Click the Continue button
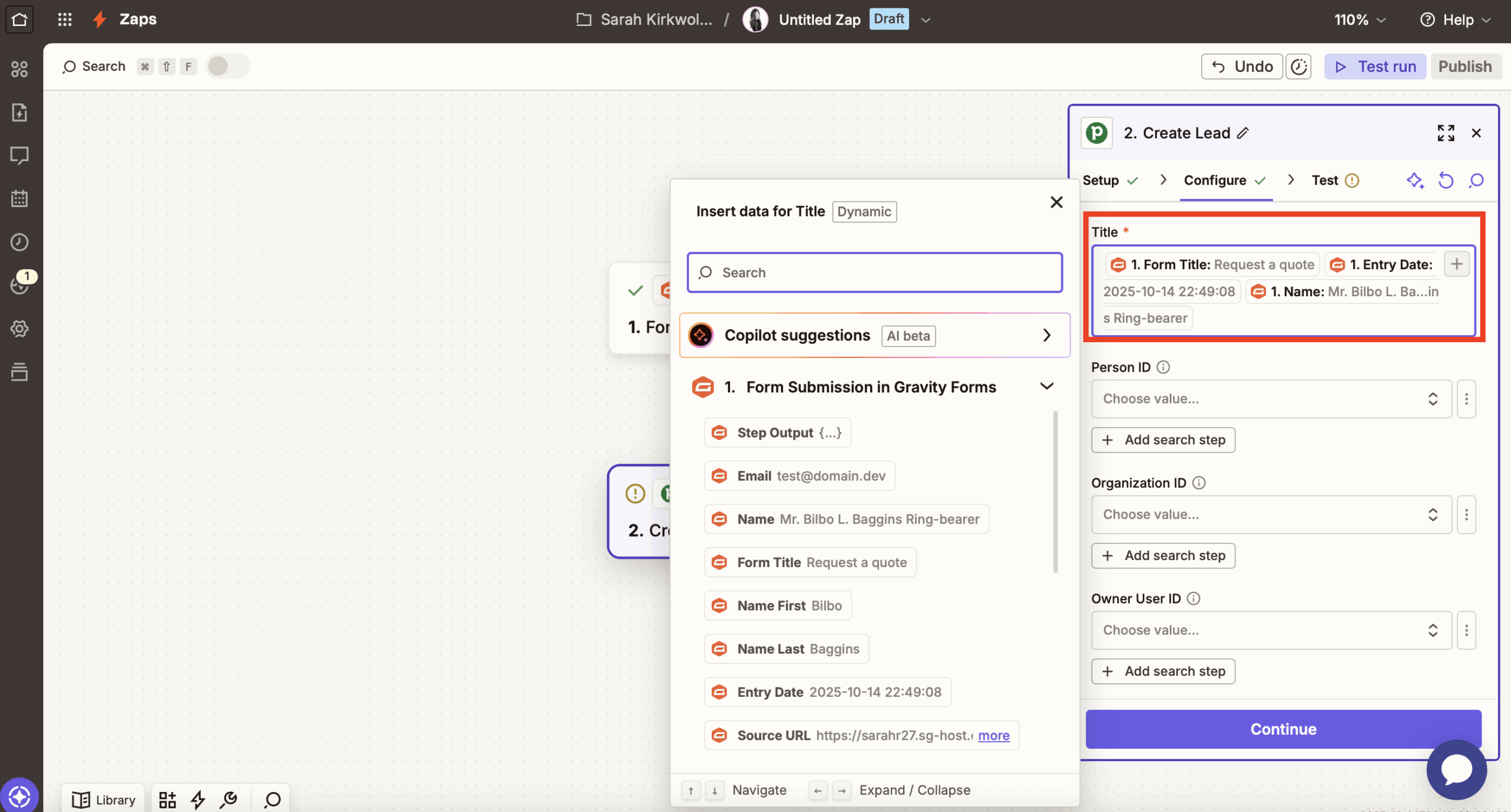The width and height of the screenshot is (1511, 812). 1283,729
